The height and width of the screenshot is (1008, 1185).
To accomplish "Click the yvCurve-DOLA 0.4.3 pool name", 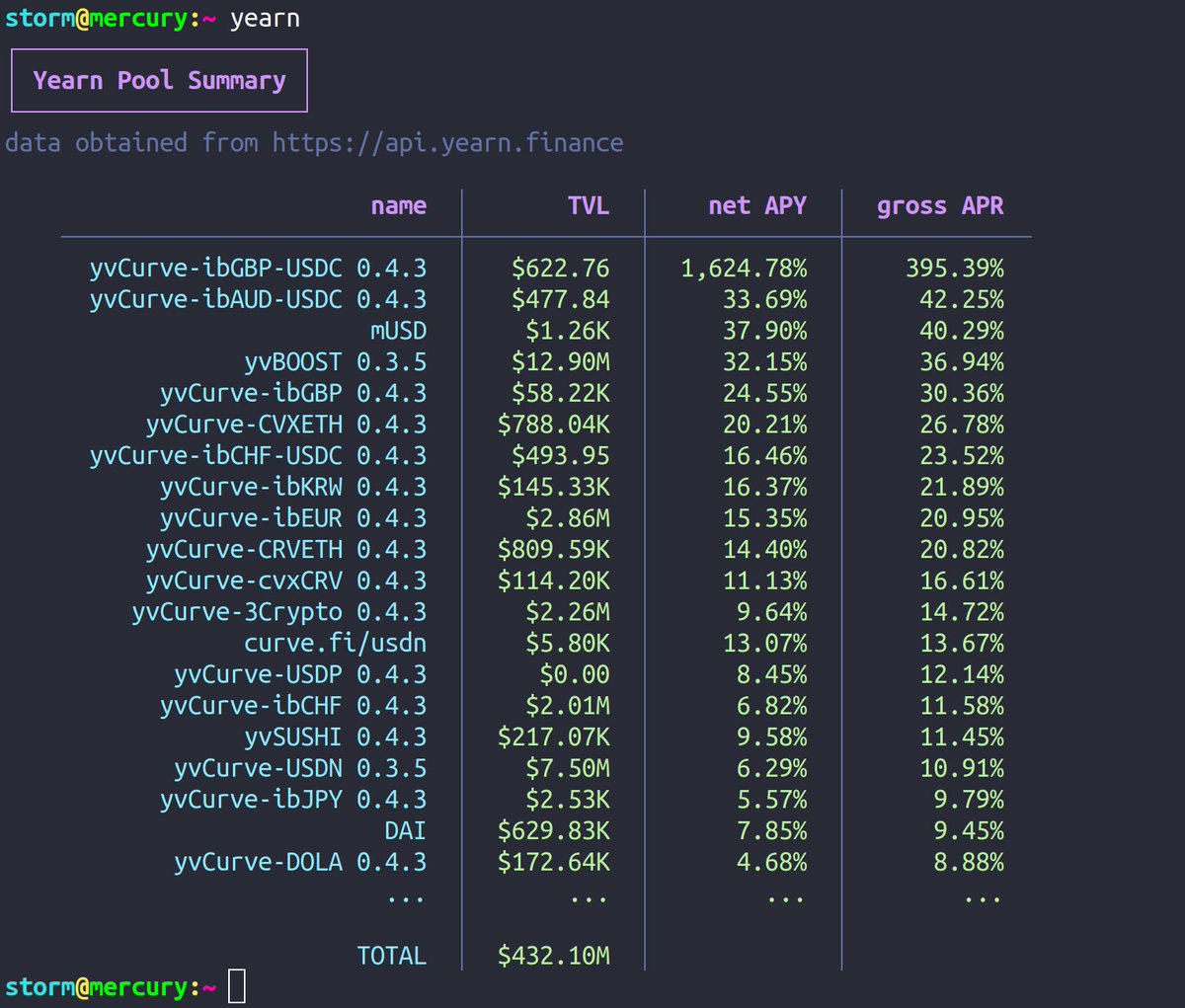I will coord(300,862).
